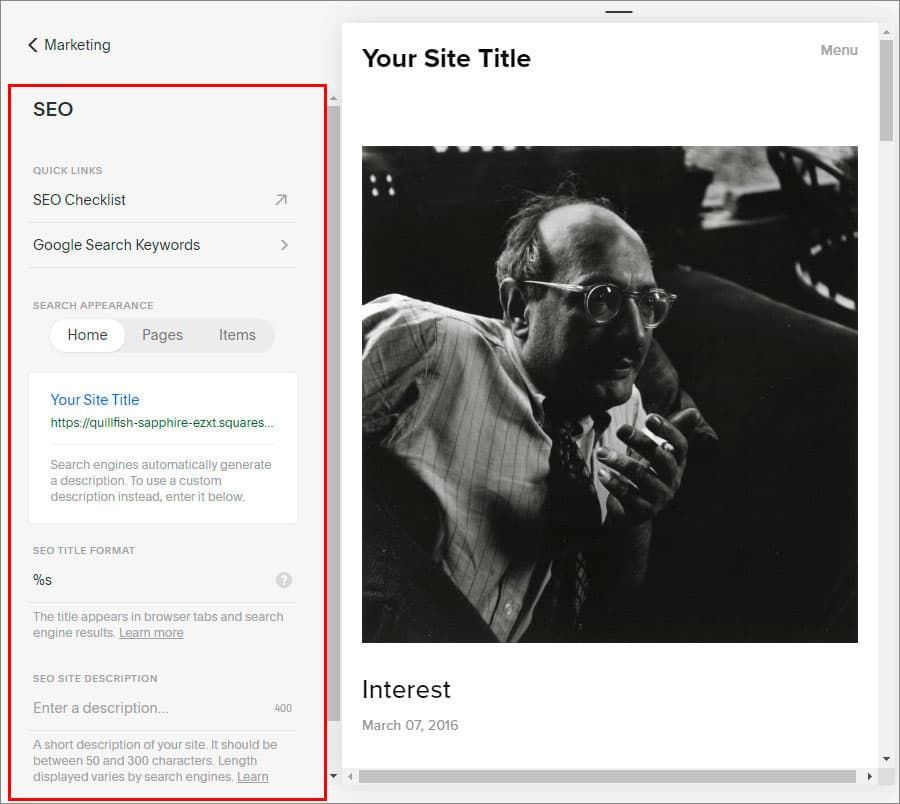
Task: Select the Home search appearance tab
Action: [87, 335]
